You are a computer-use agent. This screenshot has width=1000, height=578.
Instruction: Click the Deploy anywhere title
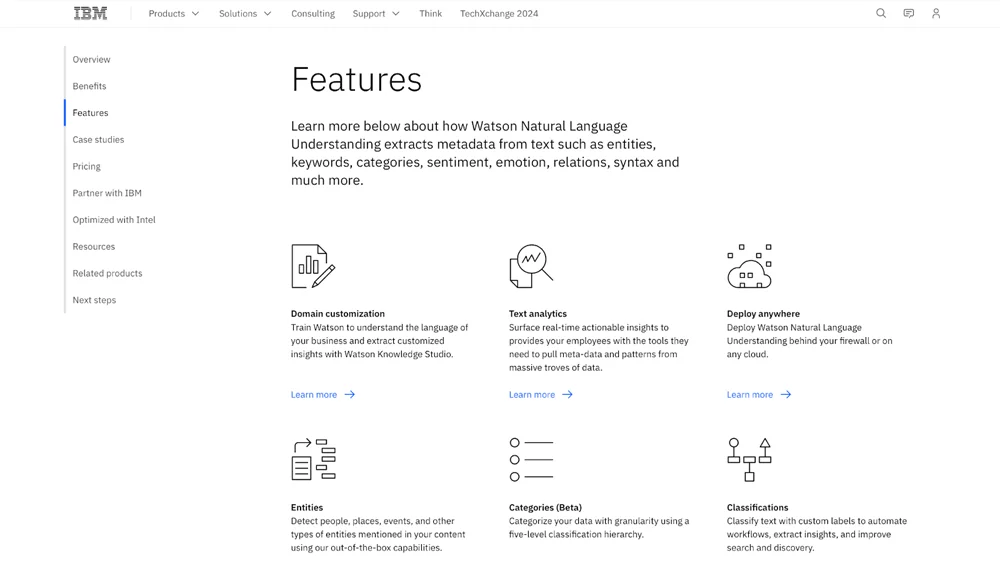pyautogui.click(x=763, y=314)
